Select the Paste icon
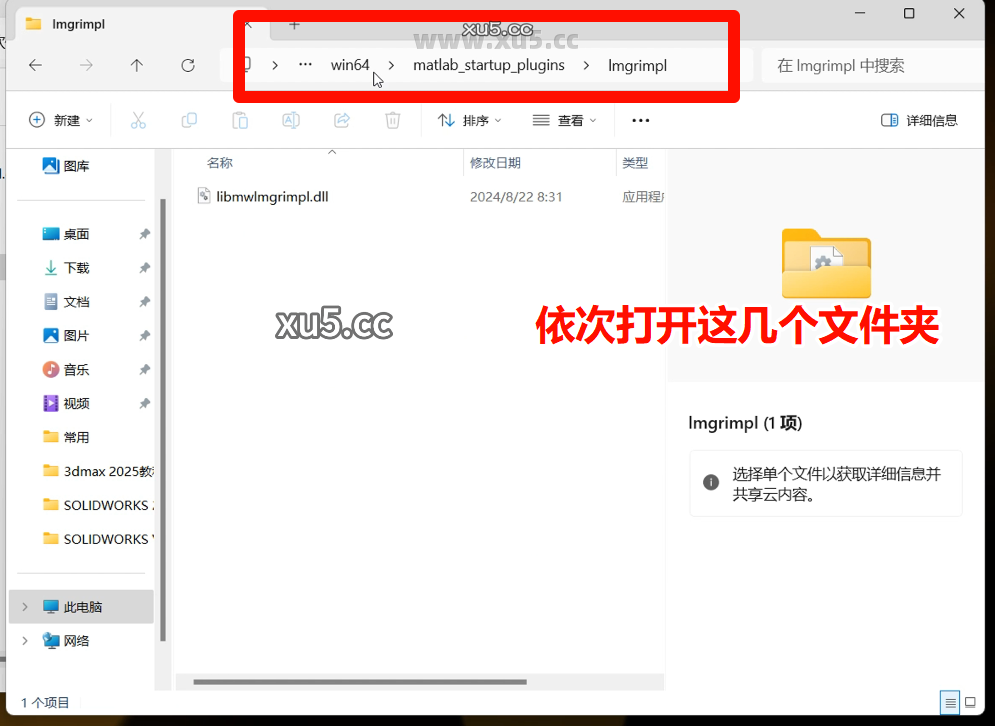The image size is (995, 726). [x=240, y=120]
